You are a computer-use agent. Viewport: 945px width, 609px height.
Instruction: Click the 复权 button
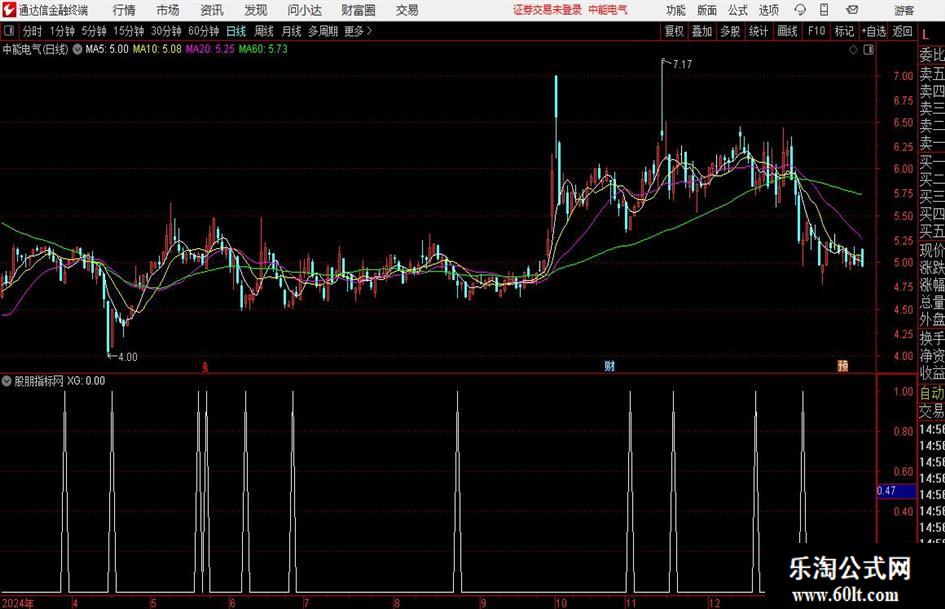(x=674, y=31)
